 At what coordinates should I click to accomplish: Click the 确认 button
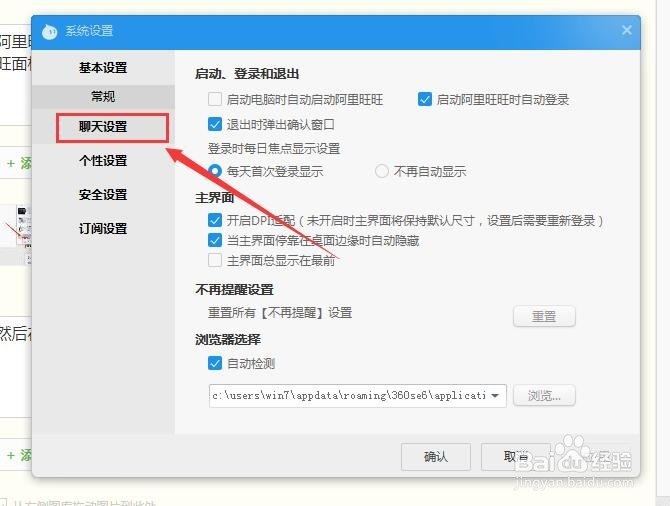435,457
